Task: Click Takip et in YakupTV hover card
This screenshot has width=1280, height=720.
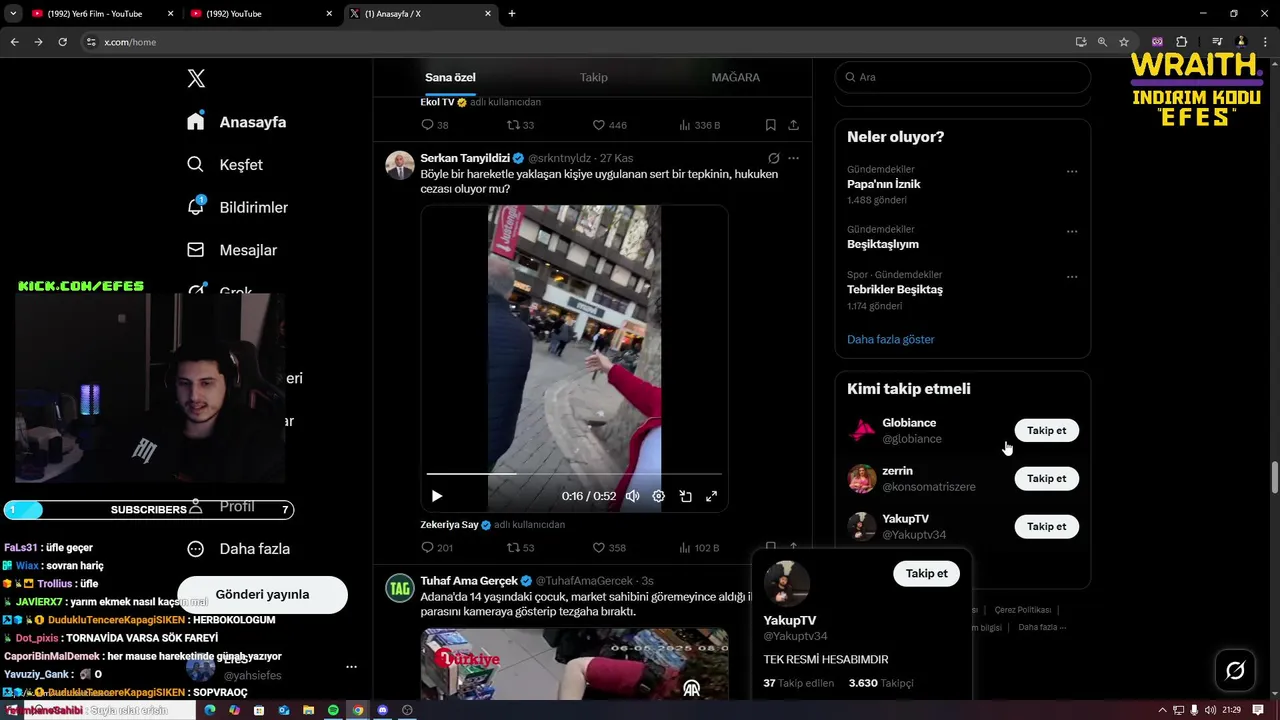Action: pyautogui.click(x=926, y=573)
